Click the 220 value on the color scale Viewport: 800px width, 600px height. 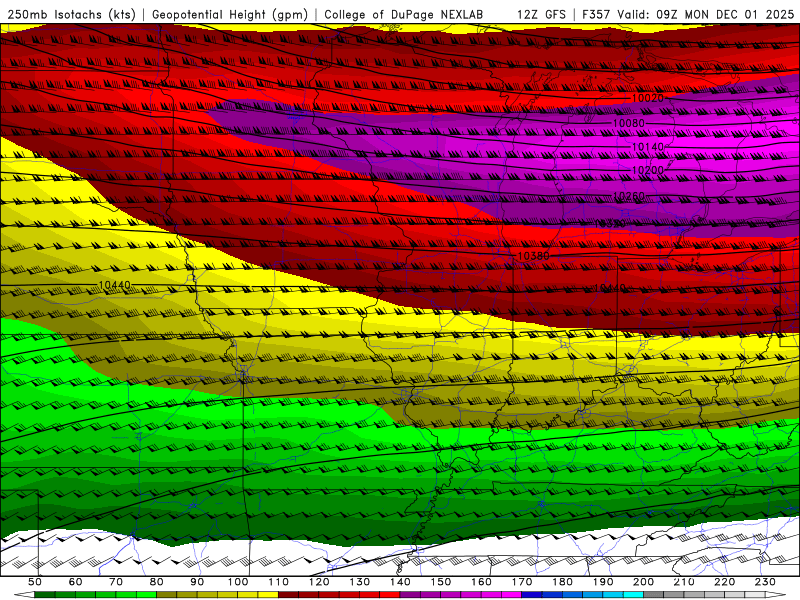pos(724,582)
